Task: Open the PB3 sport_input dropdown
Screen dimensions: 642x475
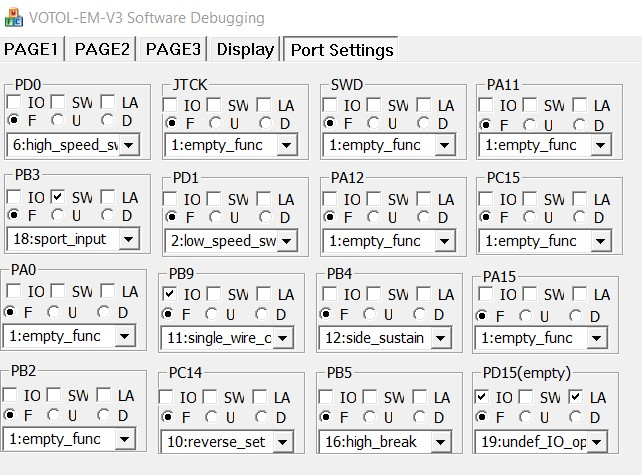Action: (x=128, y=239)
